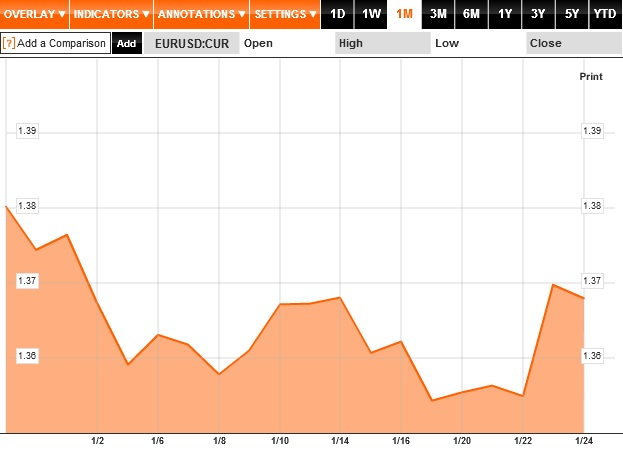Select the 1M time range tab
The height and width of the screenshot is (452, 623).
pyautogui.click(x=404, y=14)
